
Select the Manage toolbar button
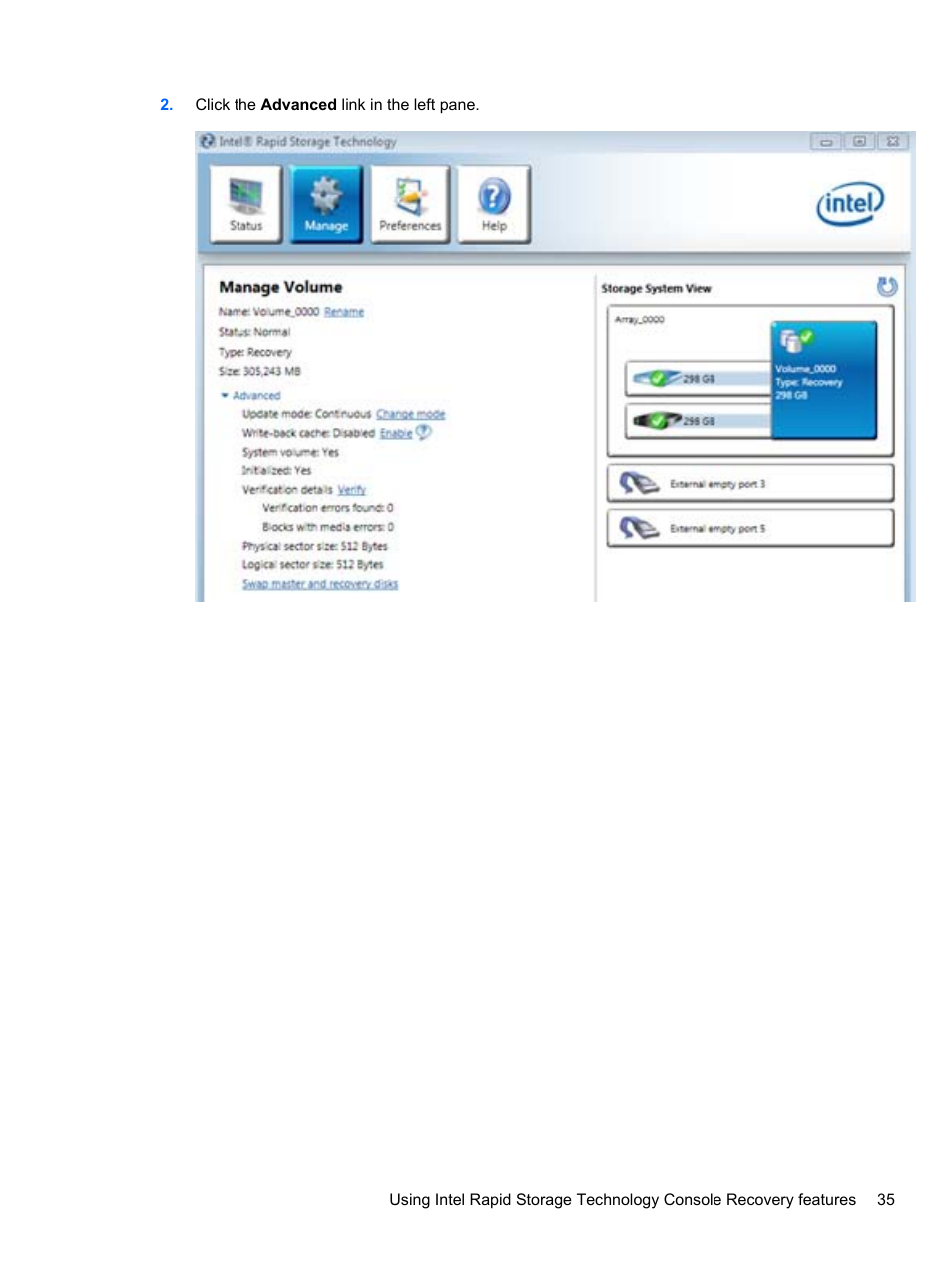point(326,204)
